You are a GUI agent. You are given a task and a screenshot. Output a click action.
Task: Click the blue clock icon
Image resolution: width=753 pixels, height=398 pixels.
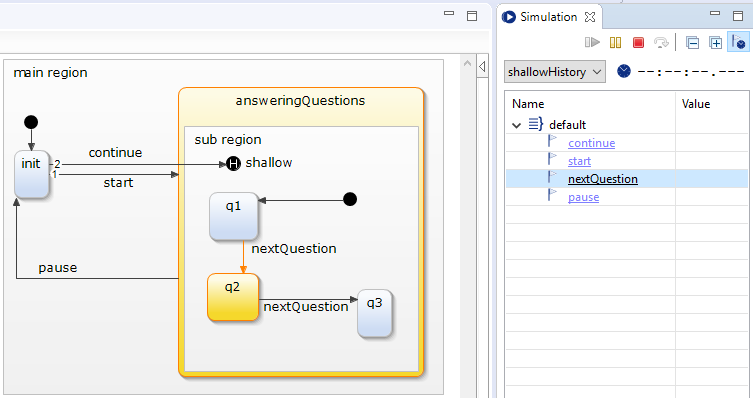623,72
